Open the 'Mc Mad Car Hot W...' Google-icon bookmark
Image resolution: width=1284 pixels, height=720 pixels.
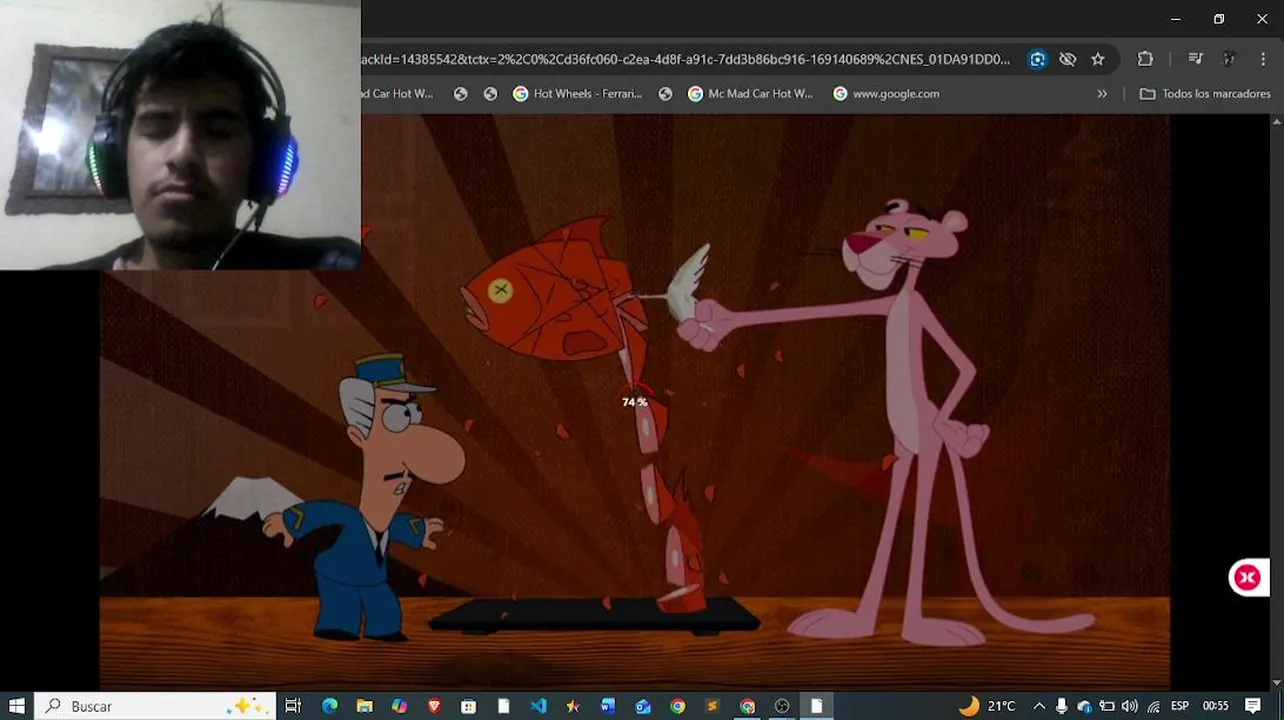(x=750, y=94)
